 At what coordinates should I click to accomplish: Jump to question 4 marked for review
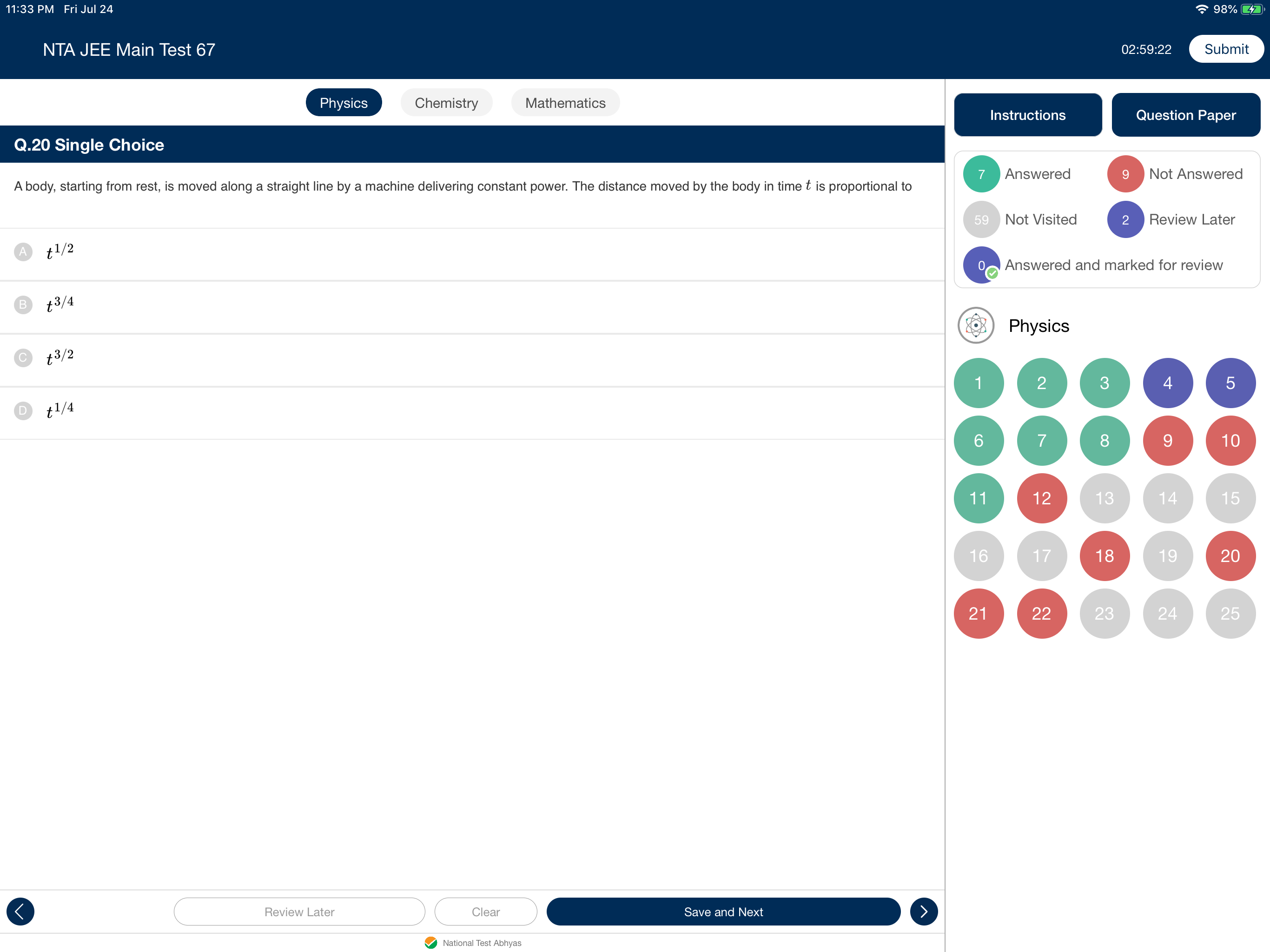click(1167, 383)
